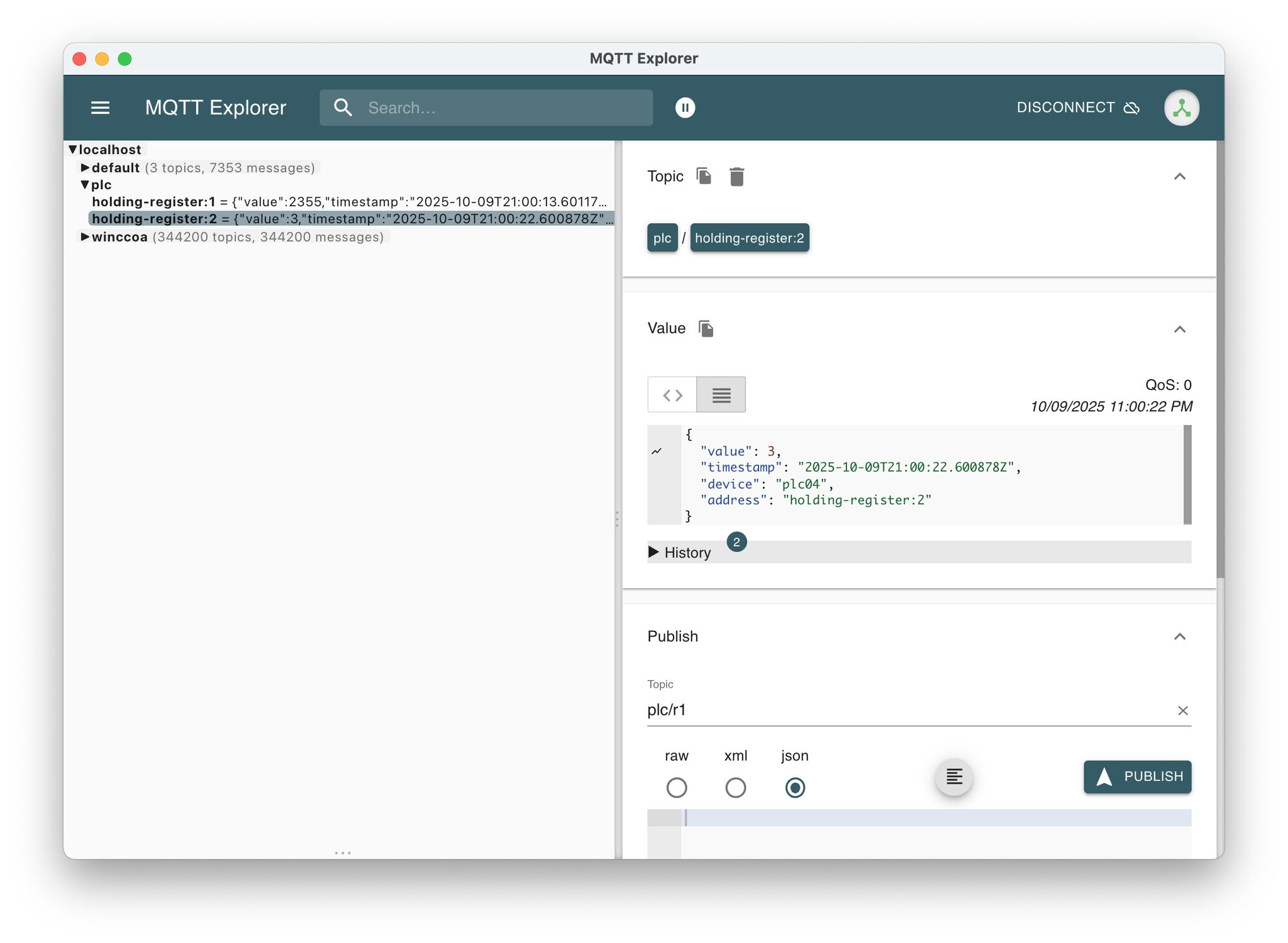Publish the message
1288x943 pixels.
click(x=1136, y=777)
